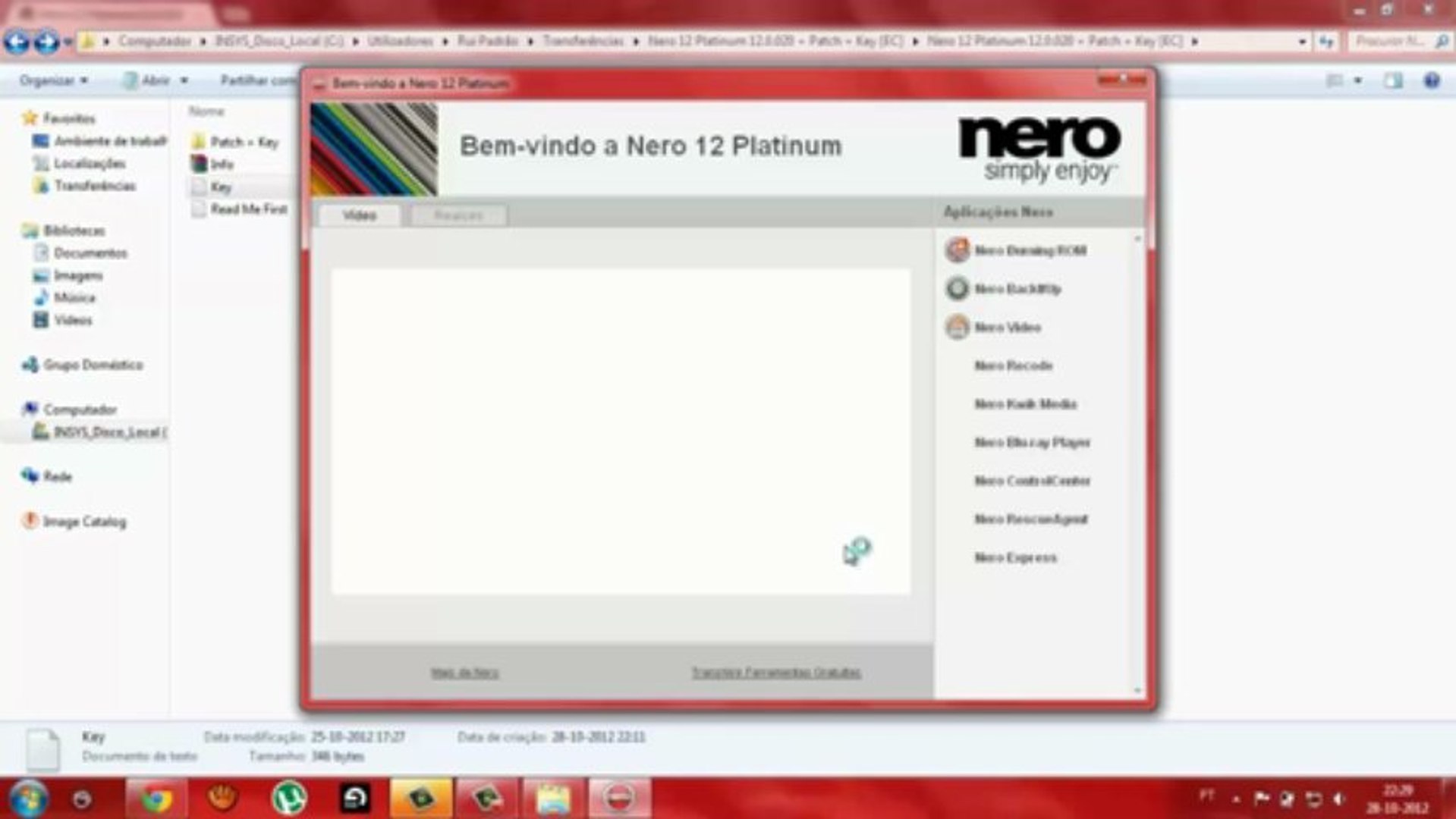The height and width of the screenshot is (819, 1456).
Task: Launch Nero Kwik Media from the list
Action: tap(1025, 404)
